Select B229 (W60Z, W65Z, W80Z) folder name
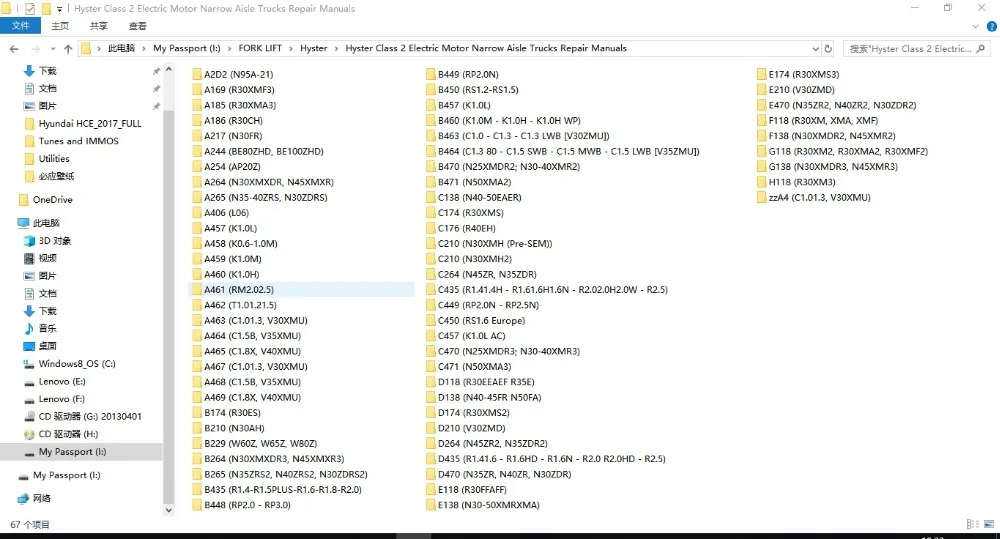Viewport: 1000px width, 539px height. [x=260, y=443]
